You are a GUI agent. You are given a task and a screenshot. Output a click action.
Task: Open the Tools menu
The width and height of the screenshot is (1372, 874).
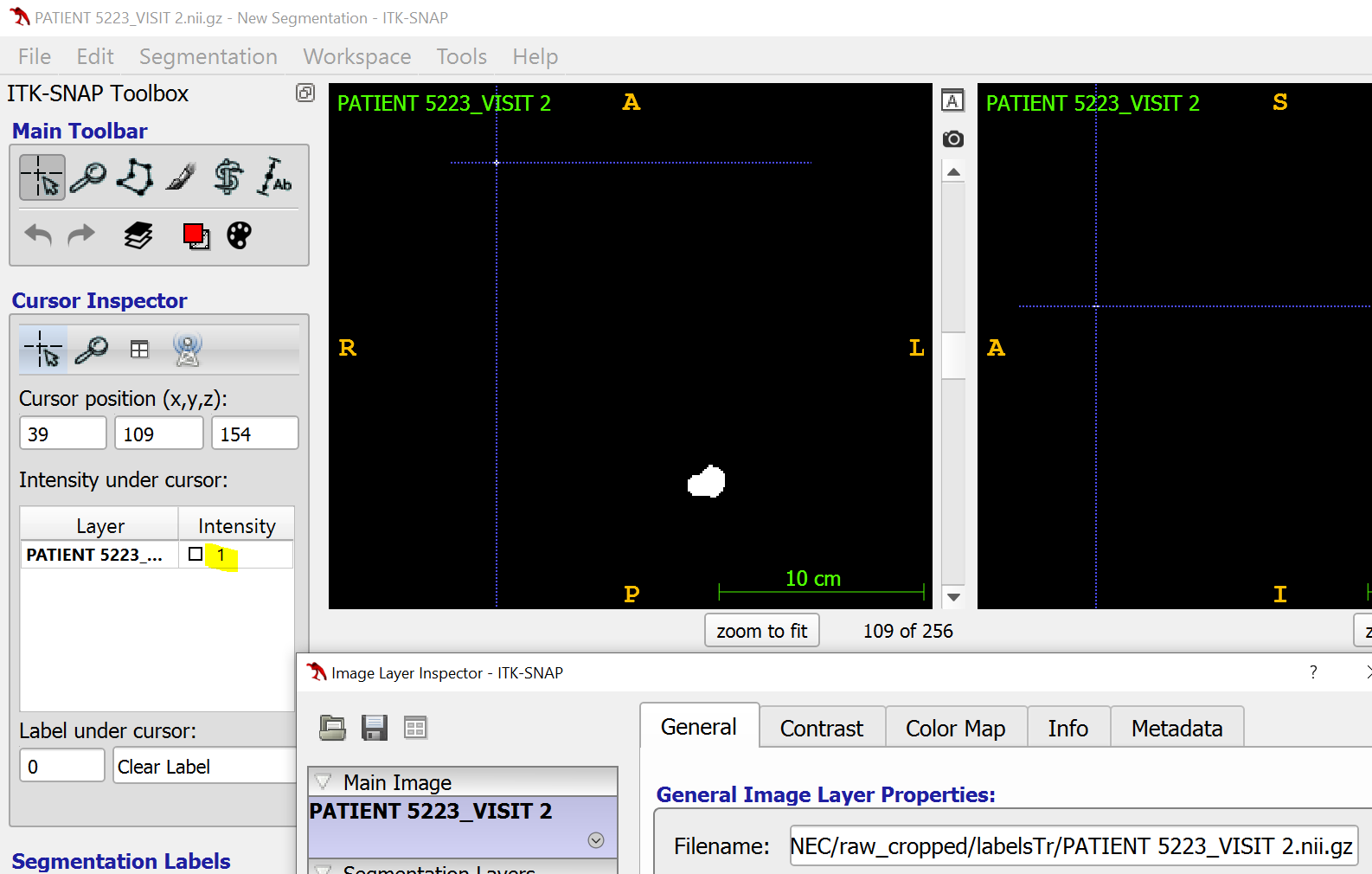[462, 57]
